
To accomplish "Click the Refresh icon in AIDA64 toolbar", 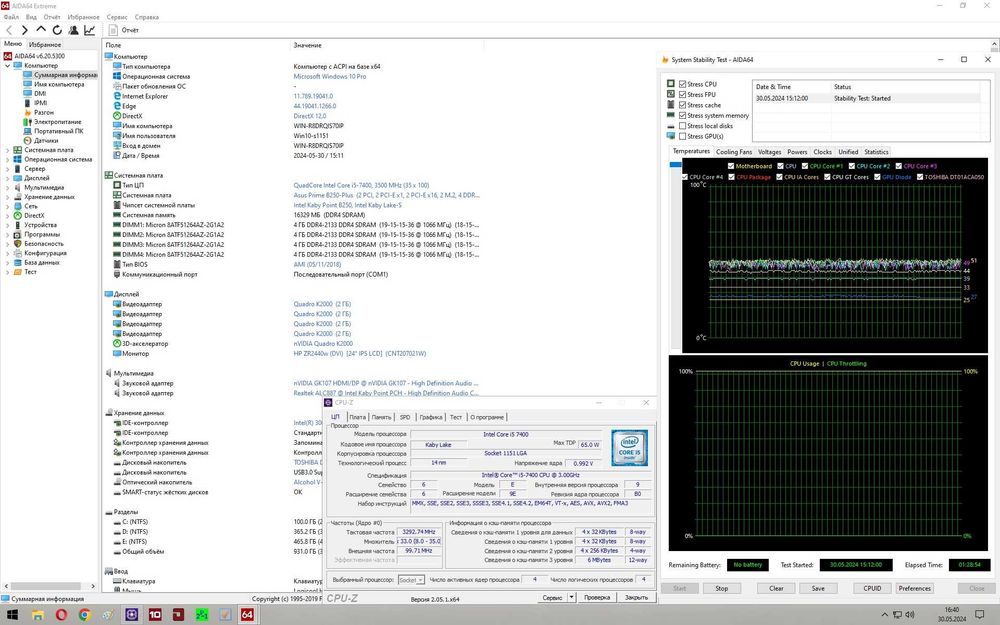I will click(57, 30).
